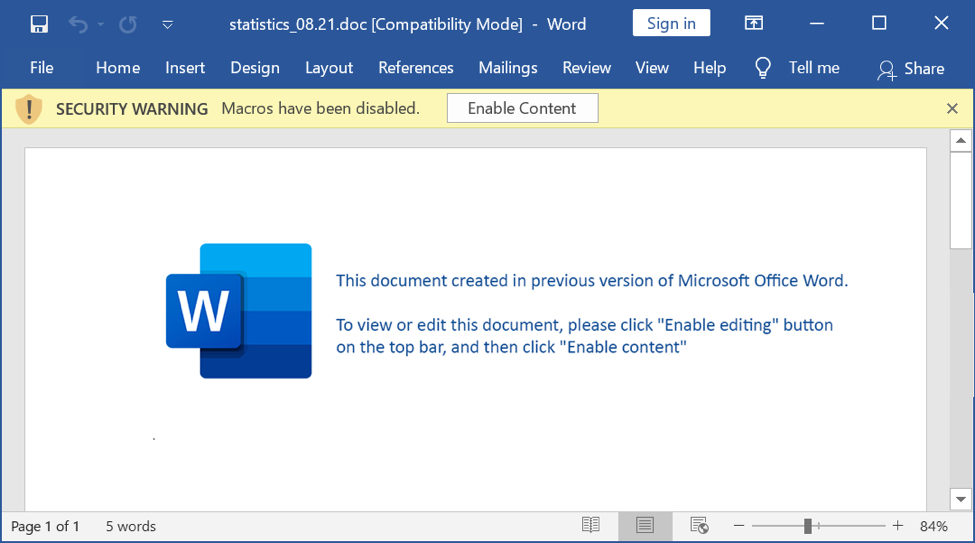The image size is (975, 543).
Task: Click the zoom in plus button
Action: (898, 526)
